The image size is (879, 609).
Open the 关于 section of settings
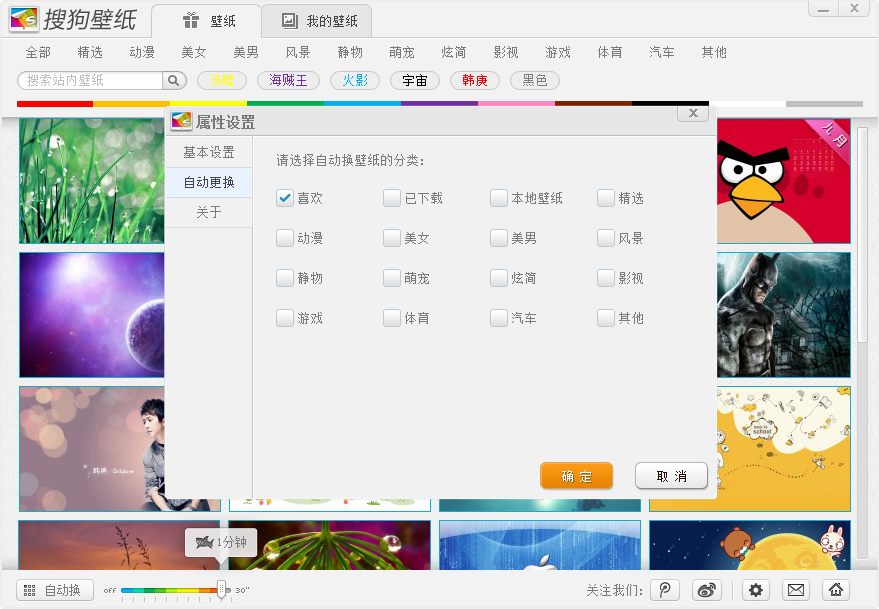[x=207, y=212]
